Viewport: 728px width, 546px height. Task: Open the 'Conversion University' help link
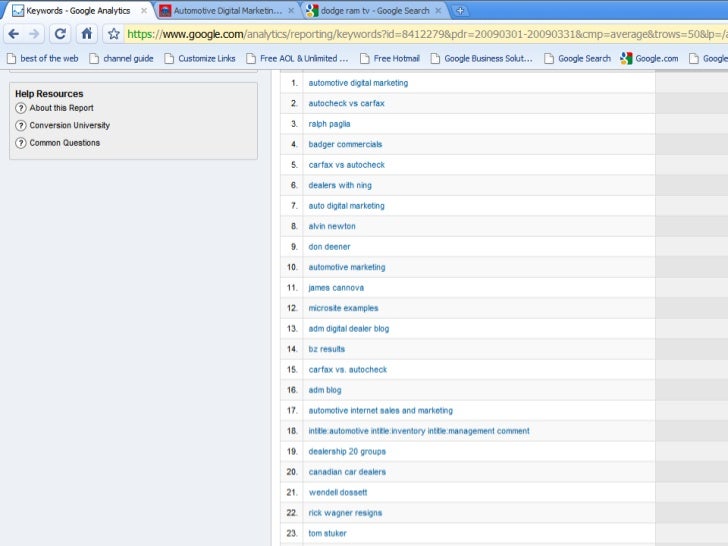coord(70,125)
